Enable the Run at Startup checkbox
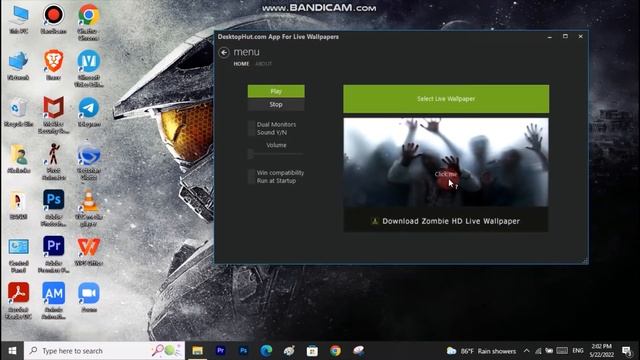 pyautogui.click(x=251, y=181)
